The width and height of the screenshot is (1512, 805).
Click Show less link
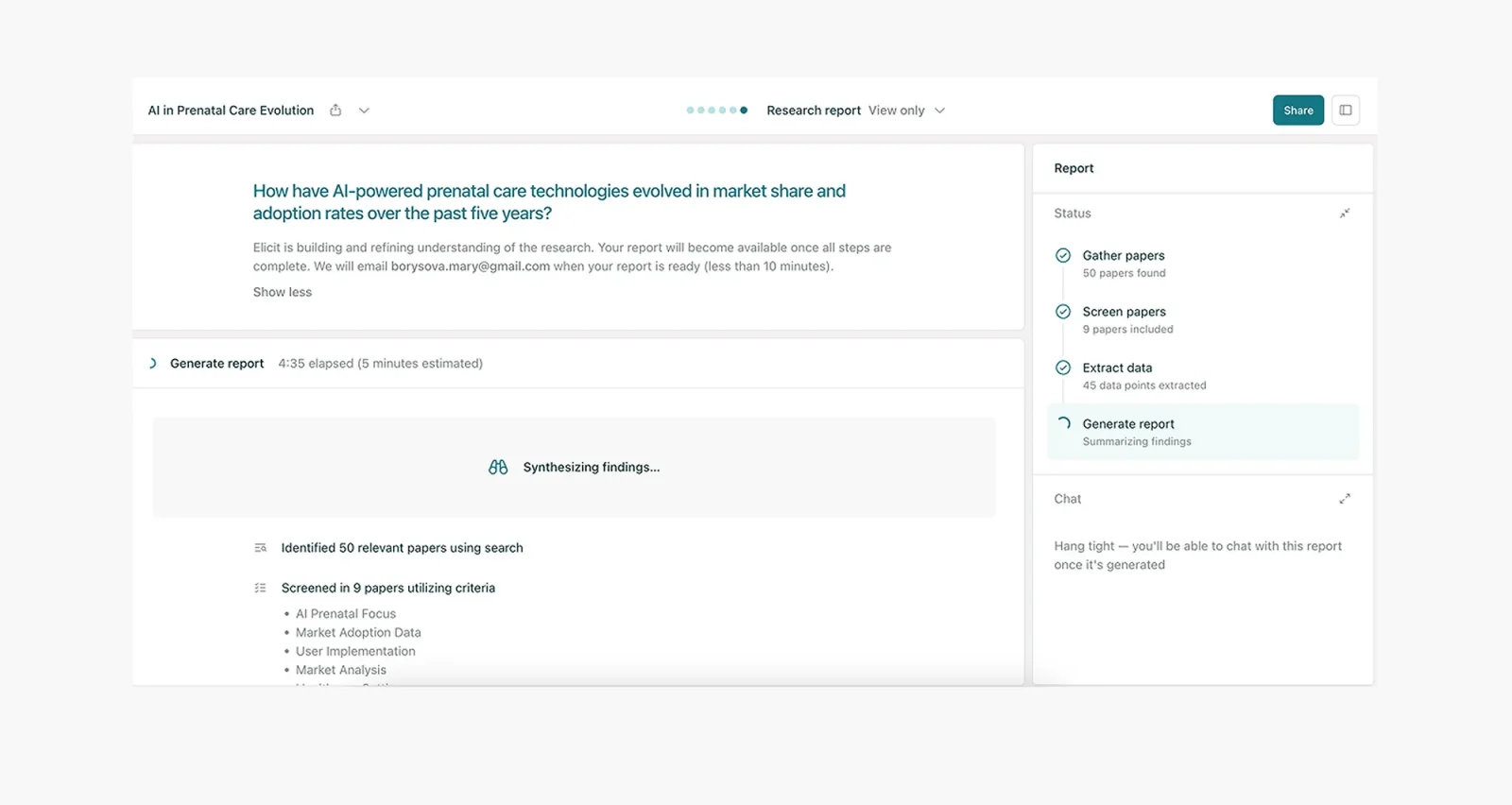pyautogui.click(x=282, y=292)
